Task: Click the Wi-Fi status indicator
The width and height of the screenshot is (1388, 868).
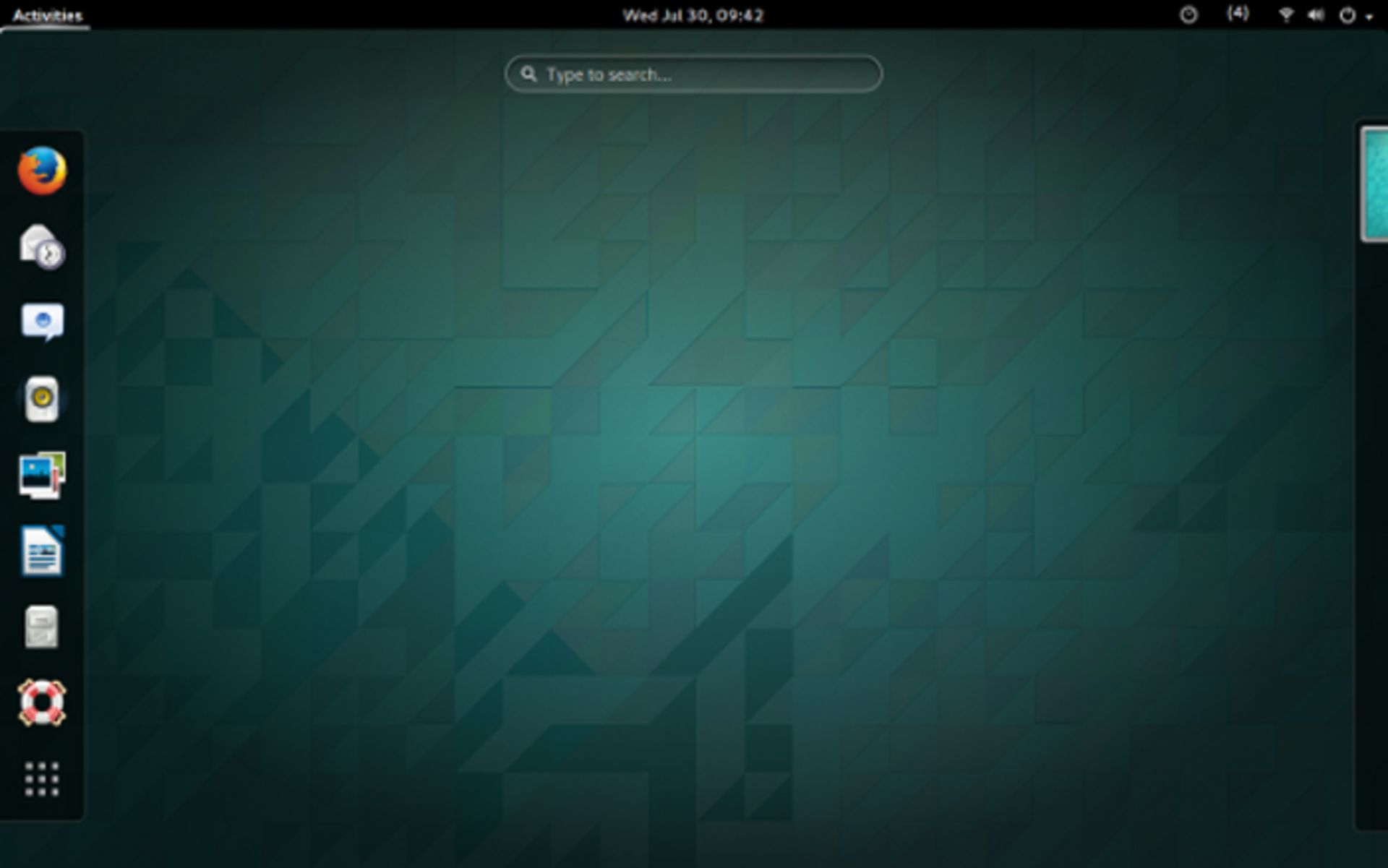Action: [1285, 14]
